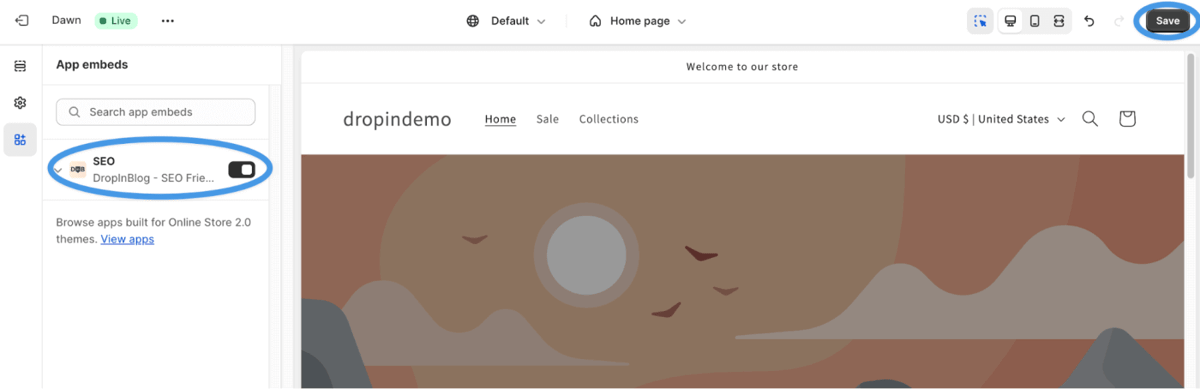
Task: Click the Save button
Action: (x=1167, y=21)
